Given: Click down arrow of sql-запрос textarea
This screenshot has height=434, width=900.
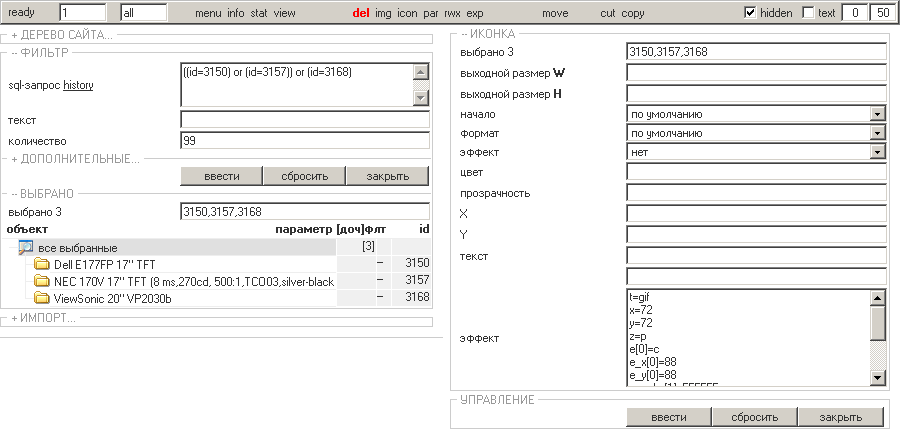Looking at the screenshot, I should pos(421,98).
